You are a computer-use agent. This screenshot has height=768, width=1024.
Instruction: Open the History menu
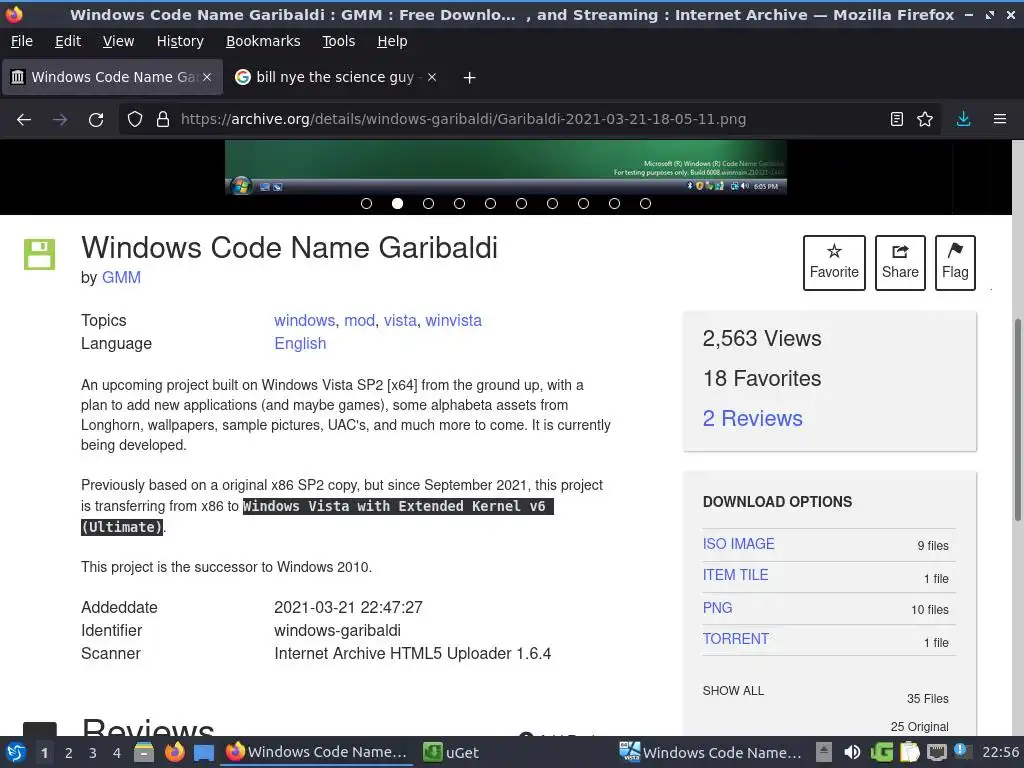point(180,41)
